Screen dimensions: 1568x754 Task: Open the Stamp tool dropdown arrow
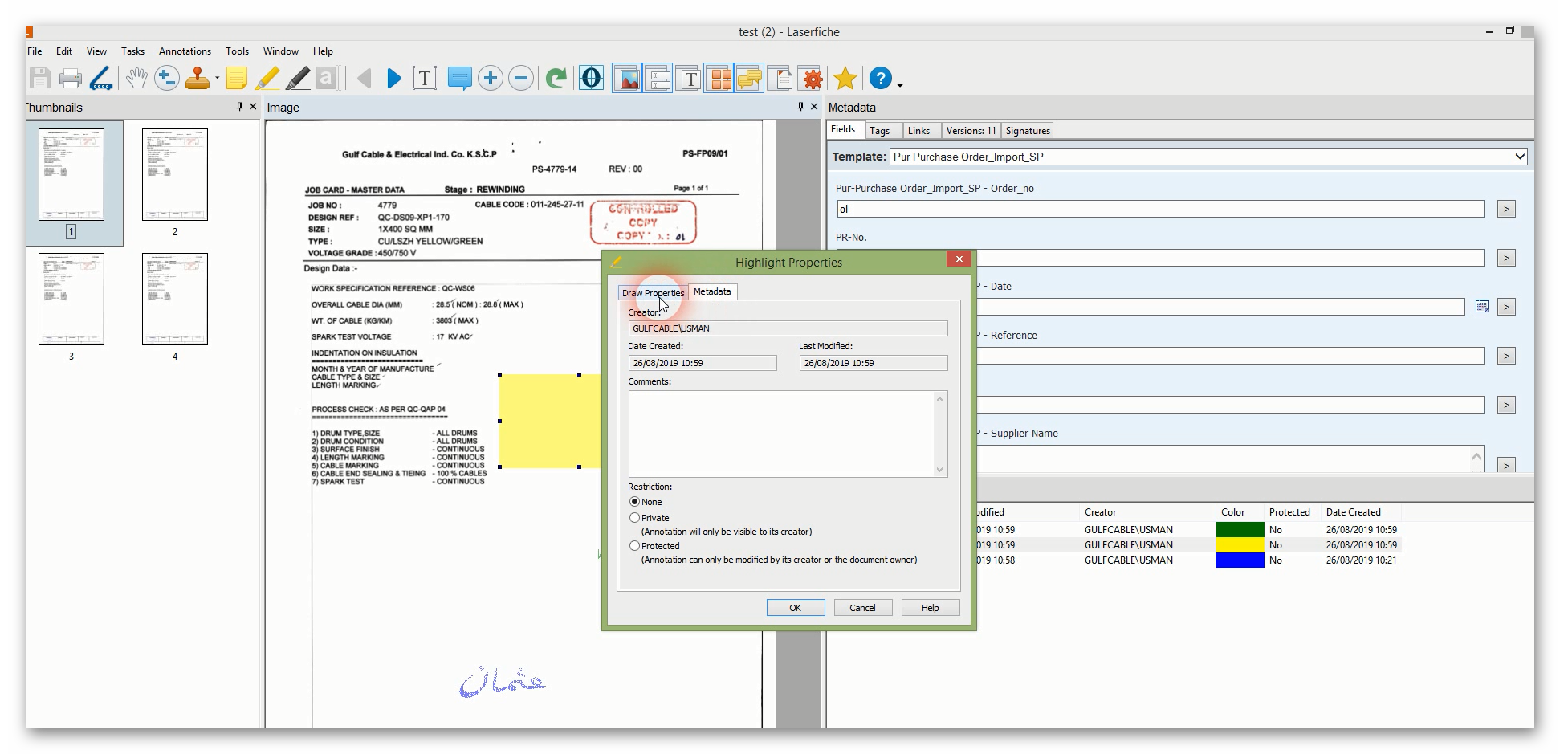pos(217,79)
